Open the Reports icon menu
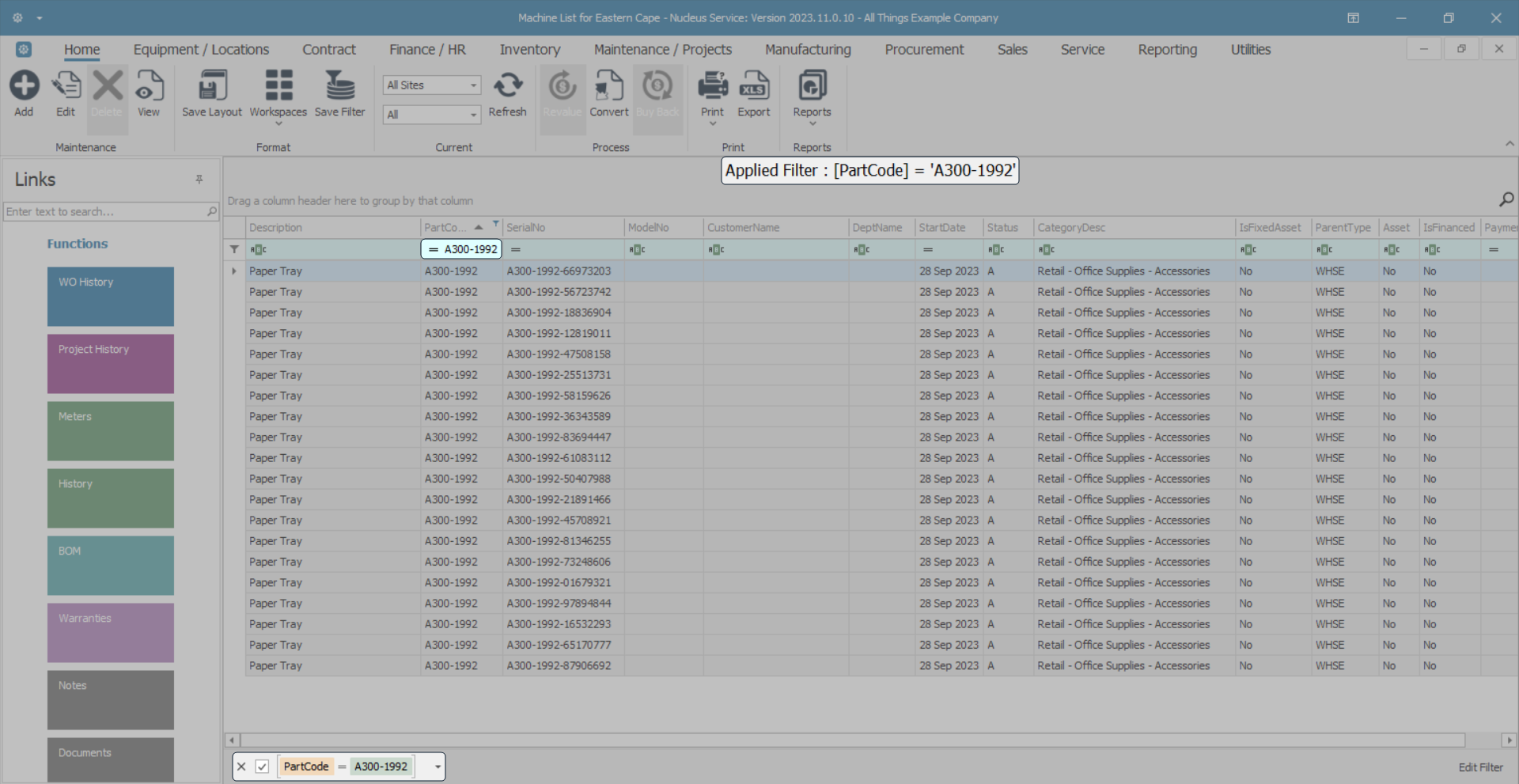Screen dimensions: 1519x784 click(813, 85)
